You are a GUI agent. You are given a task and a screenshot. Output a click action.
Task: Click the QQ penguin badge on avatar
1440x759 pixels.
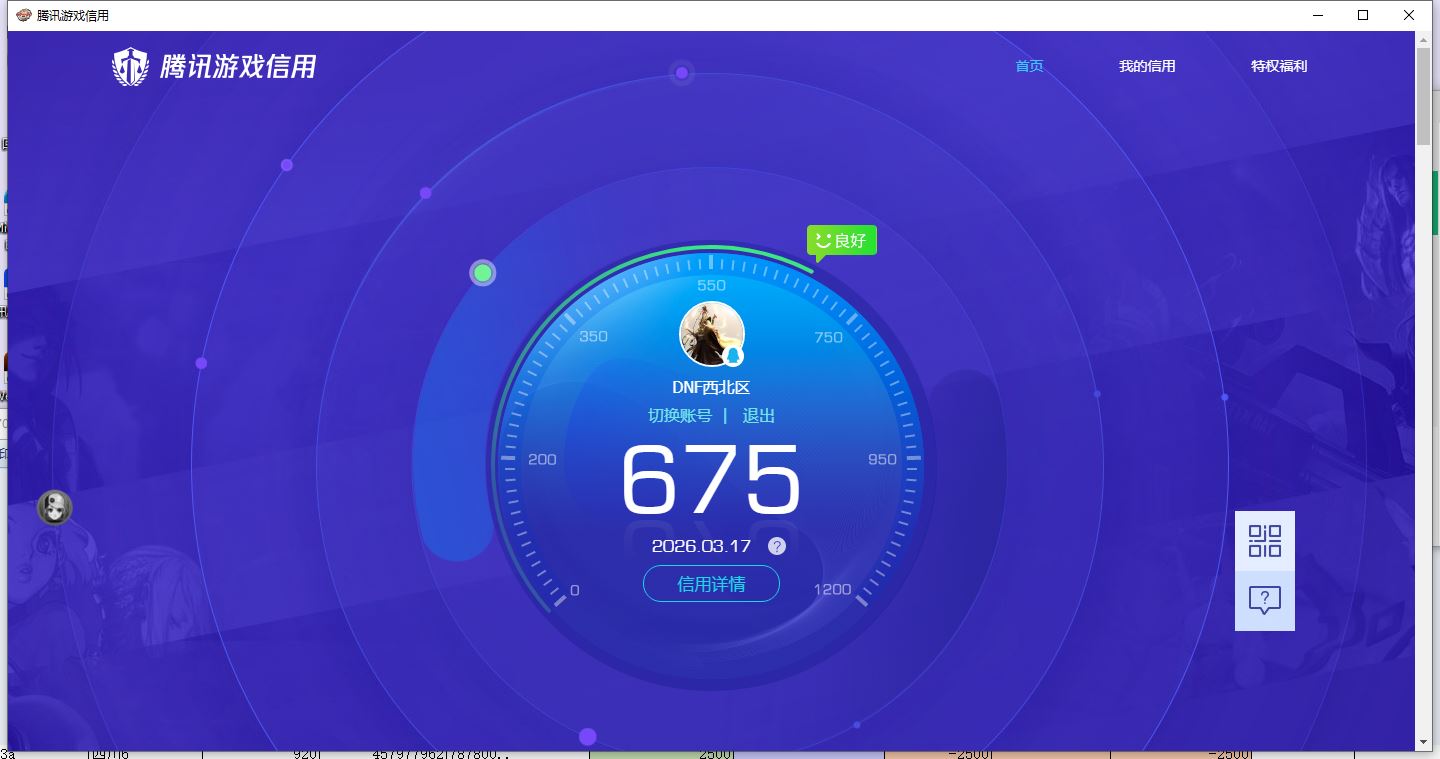point(733,356)
